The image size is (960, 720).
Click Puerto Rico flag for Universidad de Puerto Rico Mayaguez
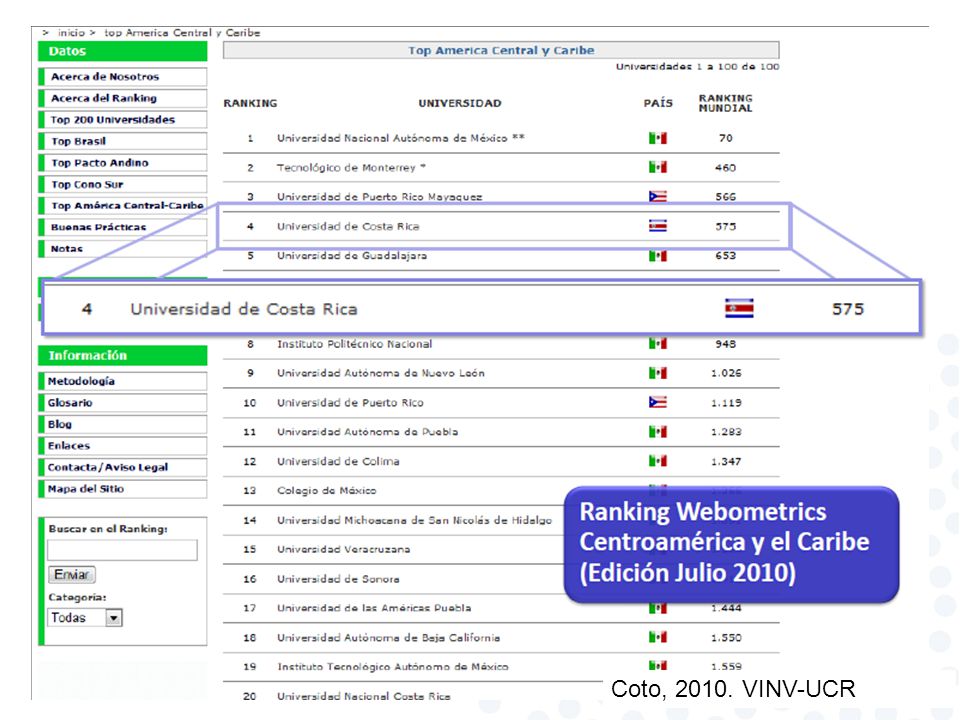coord(658,196)
